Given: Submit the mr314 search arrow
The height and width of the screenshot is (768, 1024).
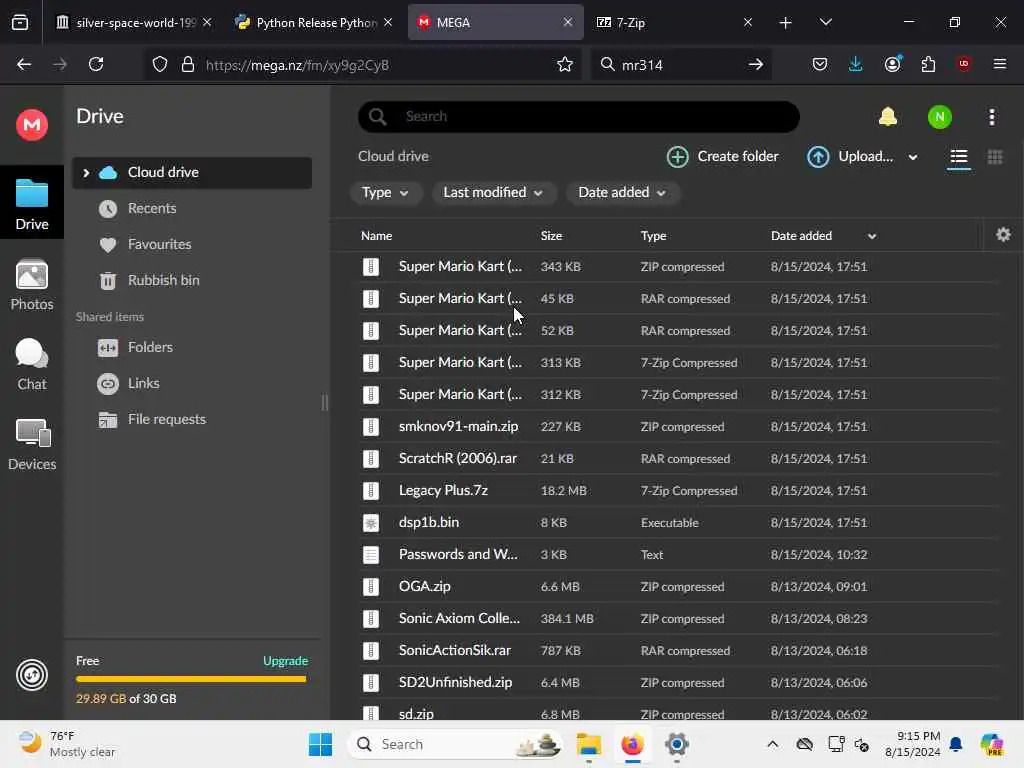Looking at the screenshot, I should (x=756, y=65).
